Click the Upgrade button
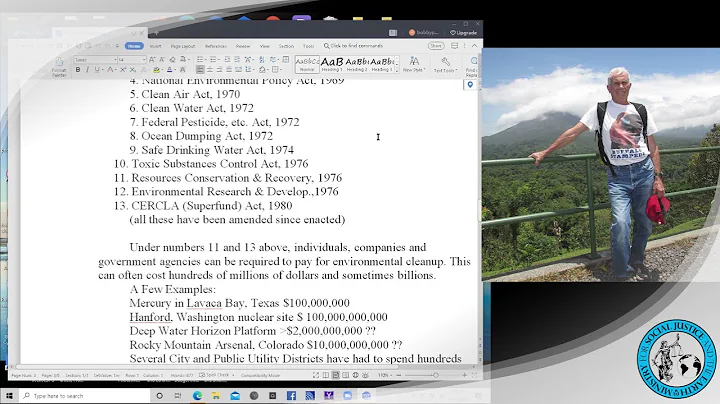The image size is (720, 404). pyautogui.click(x=463, y=33)
